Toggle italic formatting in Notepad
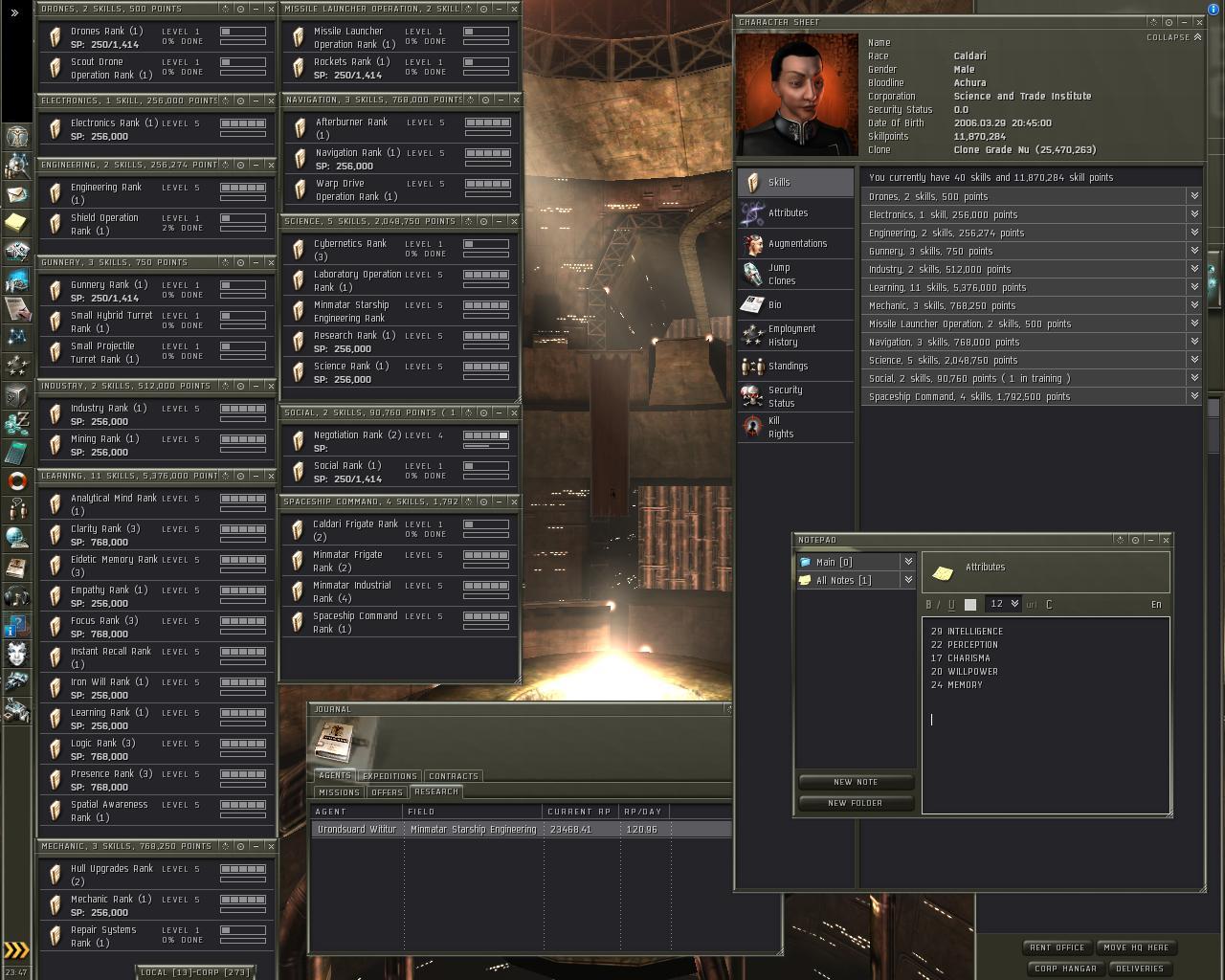The image size is (1225, 980). [x=939, y=605]
